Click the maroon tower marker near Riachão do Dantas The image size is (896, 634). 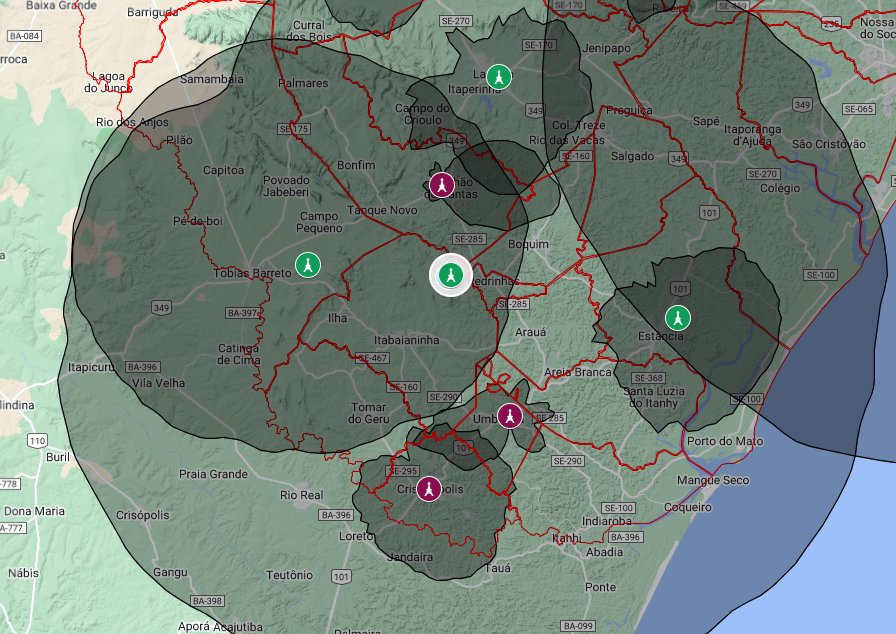tap(442, 184)
